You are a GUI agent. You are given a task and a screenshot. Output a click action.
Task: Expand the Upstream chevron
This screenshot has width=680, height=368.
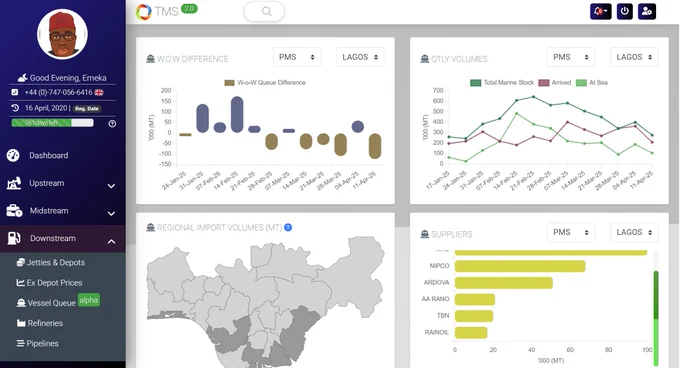111,186
